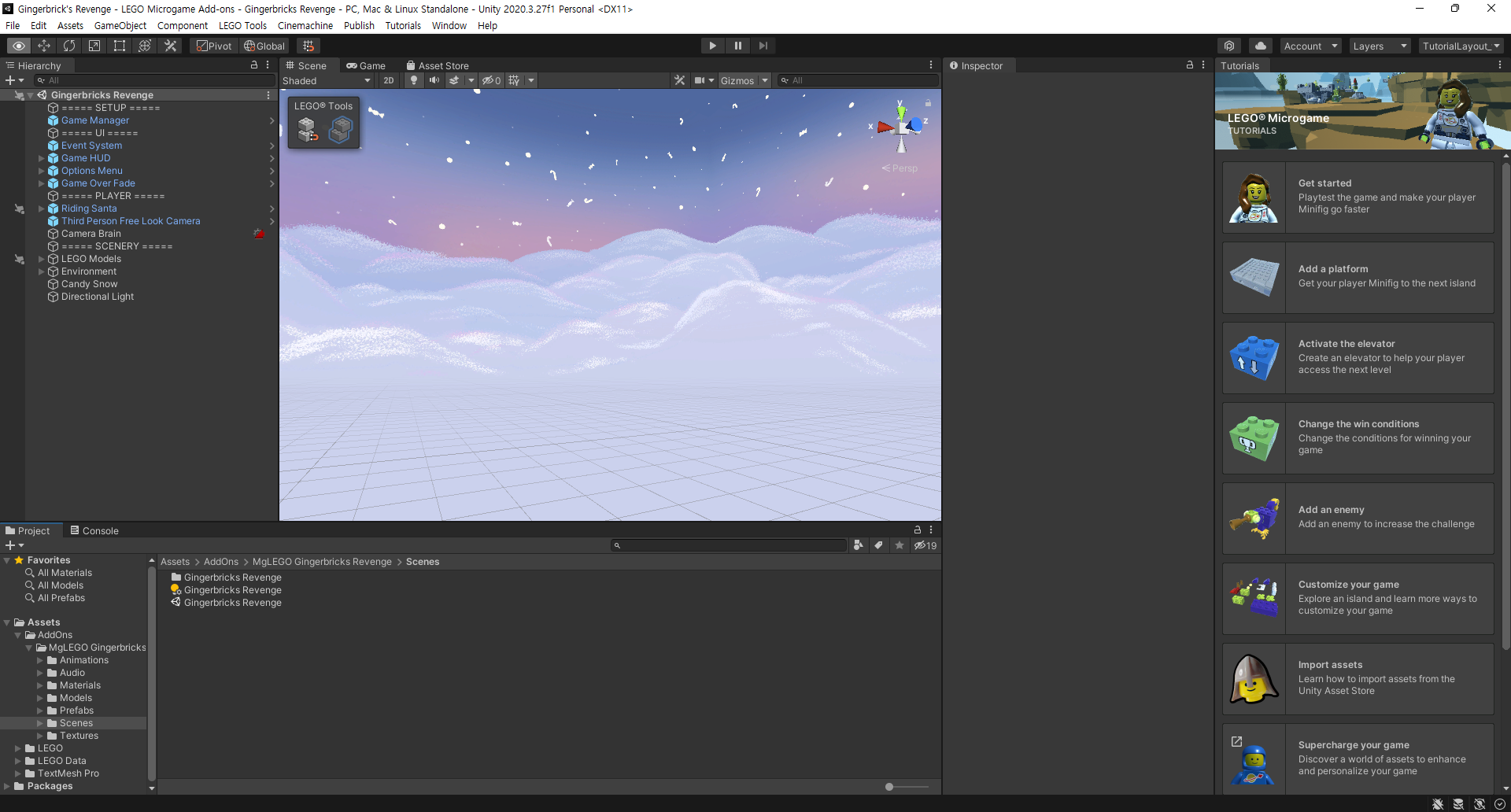Search by label in Project panel
This screenshot has width=1511, height=812.
(878, 545)
